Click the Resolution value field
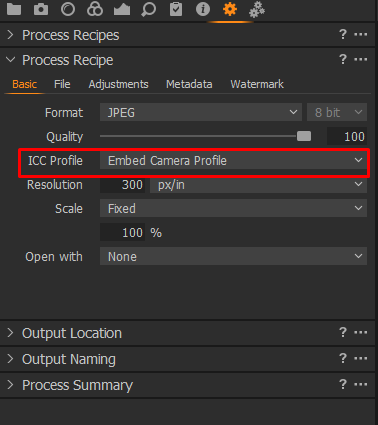The width and height of the screenshot is (378, 425). pyautogui.click(x=122, y=185)
